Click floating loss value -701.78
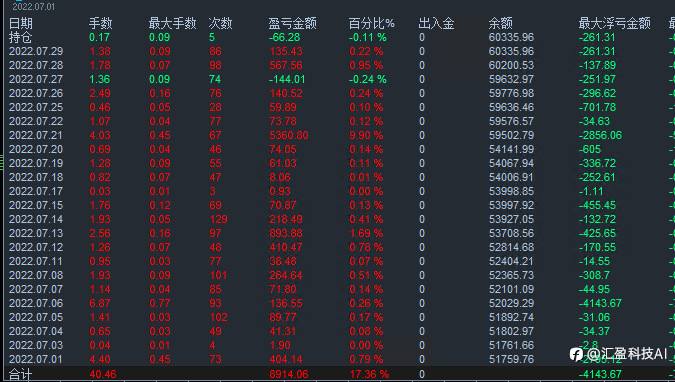 point(597,107)
